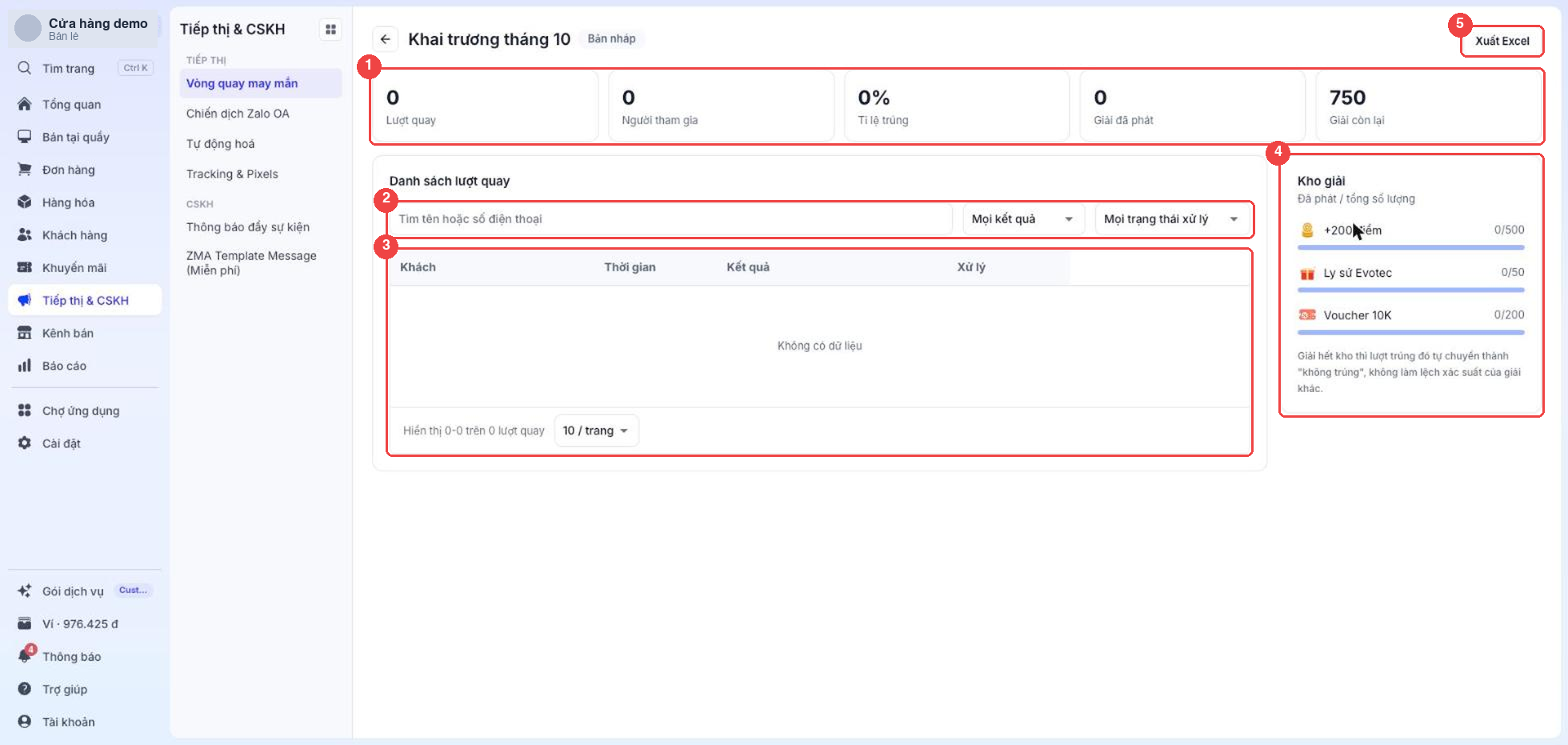Click the Khuyến mãi ticket icon
Viewport: 1568px width, 745px height.
coord(25,267)
